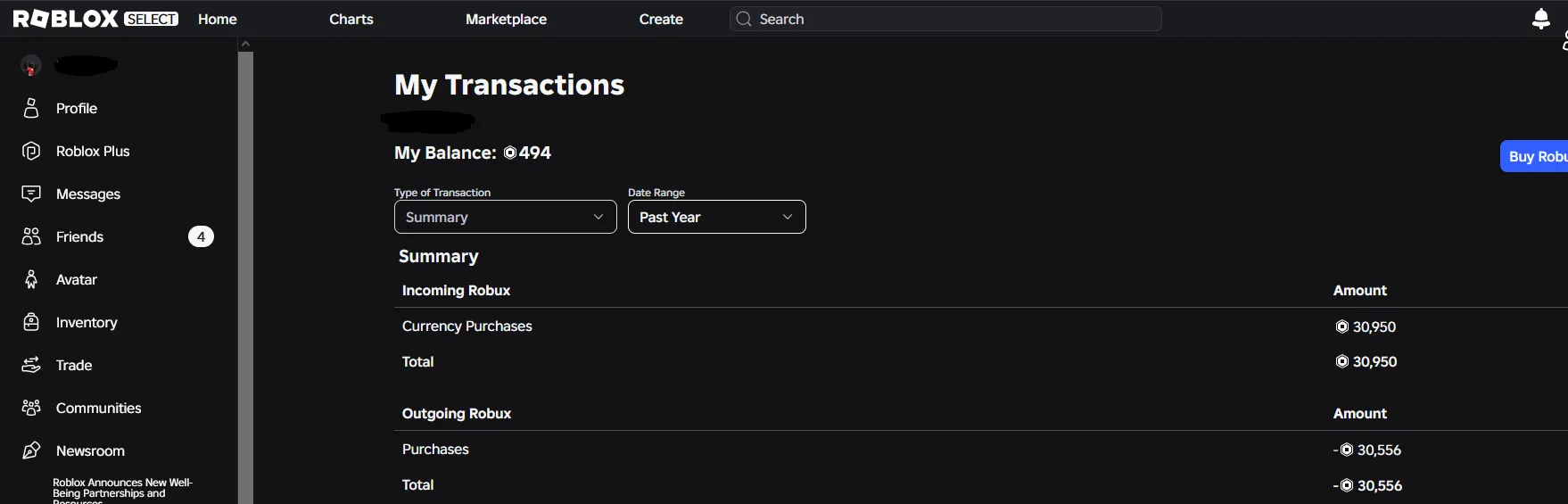Click into the Search input field
This screenshot has height=504, width=1568.
click(x=945, y=19)
